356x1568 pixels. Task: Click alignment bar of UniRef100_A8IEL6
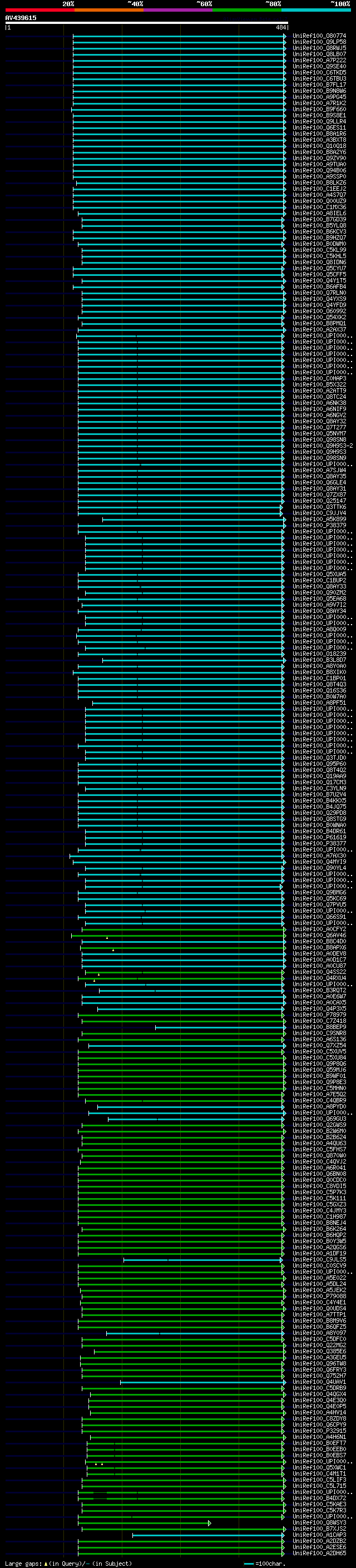(x=181, y=213)
